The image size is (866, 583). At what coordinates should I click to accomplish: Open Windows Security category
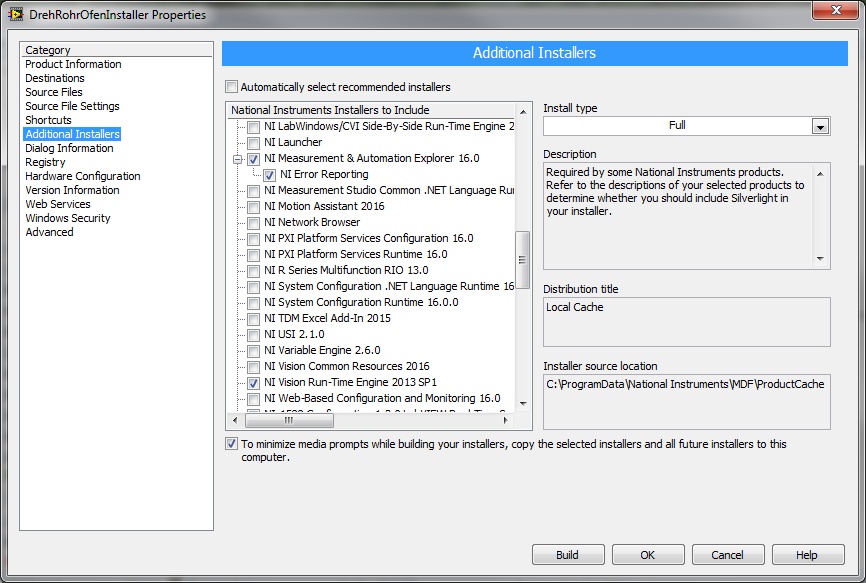tap(67, 218)
